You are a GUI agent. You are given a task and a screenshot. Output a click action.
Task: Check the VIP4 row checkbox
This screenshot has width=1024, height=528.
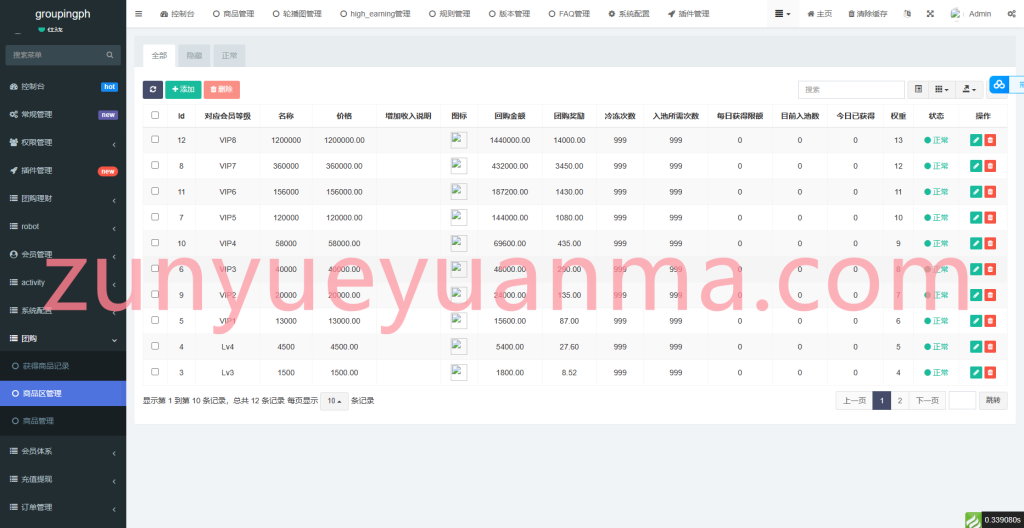[155, 242]
